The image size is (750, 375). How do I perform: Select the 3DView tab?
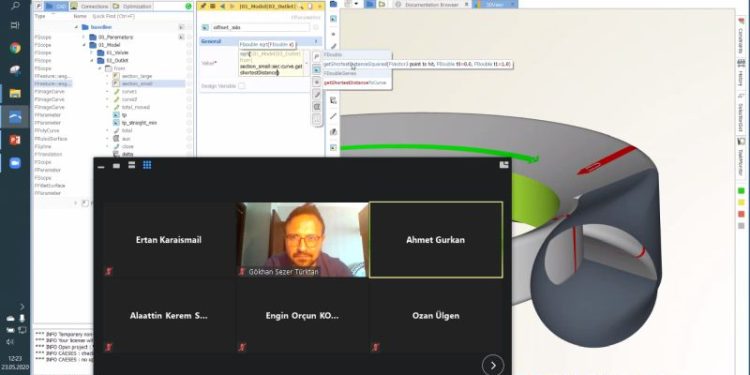[494, 4]
